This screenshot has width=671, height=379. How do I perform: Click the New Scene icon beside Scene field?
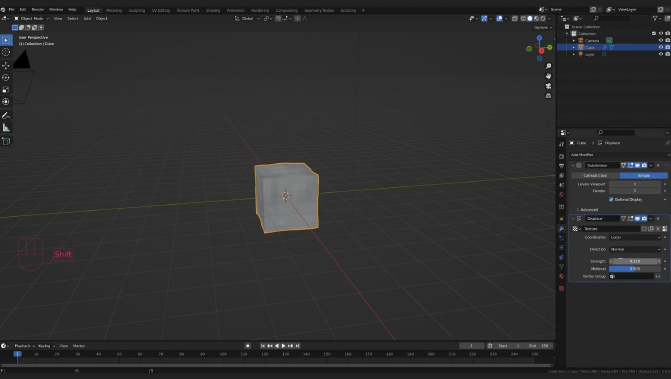[593, 9]
